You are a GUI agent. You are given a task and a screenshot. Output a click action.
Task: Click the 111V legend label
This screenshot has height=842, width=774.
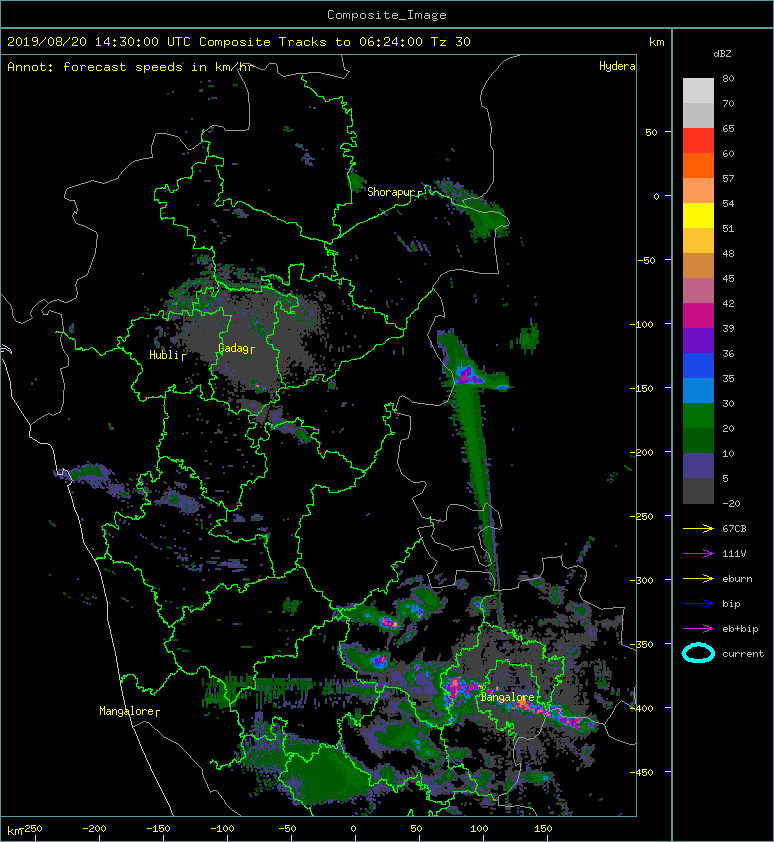734,554
